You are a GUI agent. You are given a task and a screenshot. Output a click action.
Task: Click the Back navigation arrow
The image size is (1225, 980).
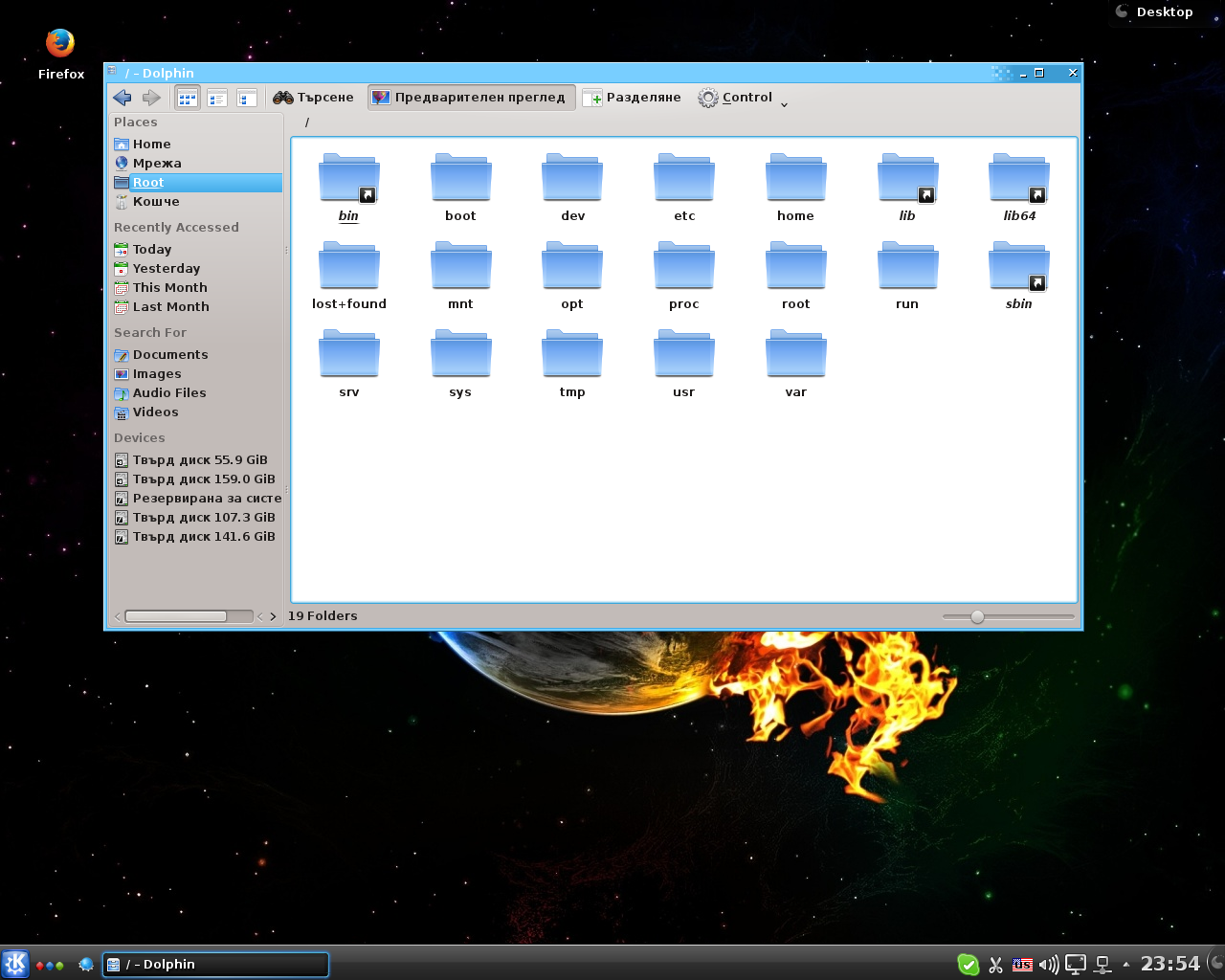coord(122,98)
